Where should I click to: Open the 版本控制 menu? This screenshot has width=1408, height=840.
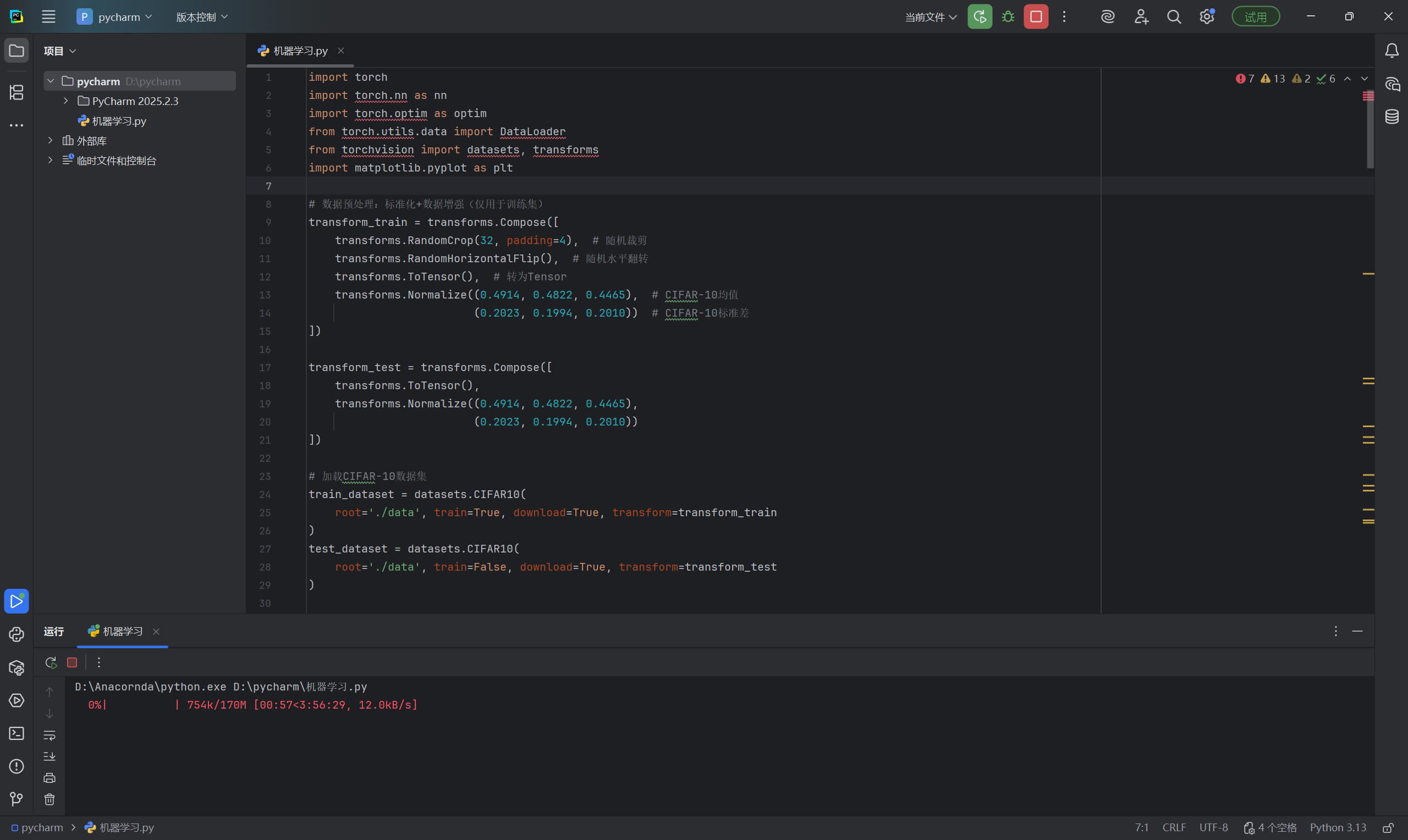pyautogui.click(x=201, y=17)
